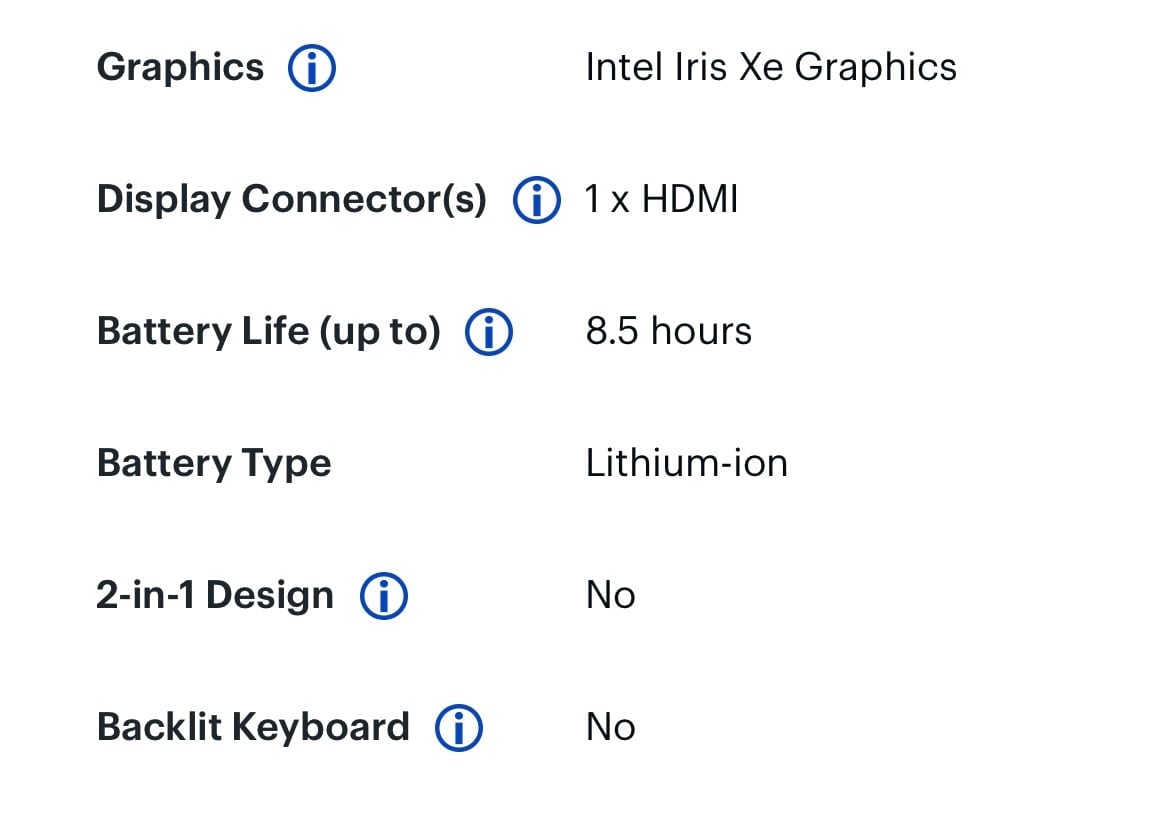Image resolution: width=1170 pixels, height=824 pixels.
Task: Click No beside Backlit Keyboard
Action: [610, 728]
